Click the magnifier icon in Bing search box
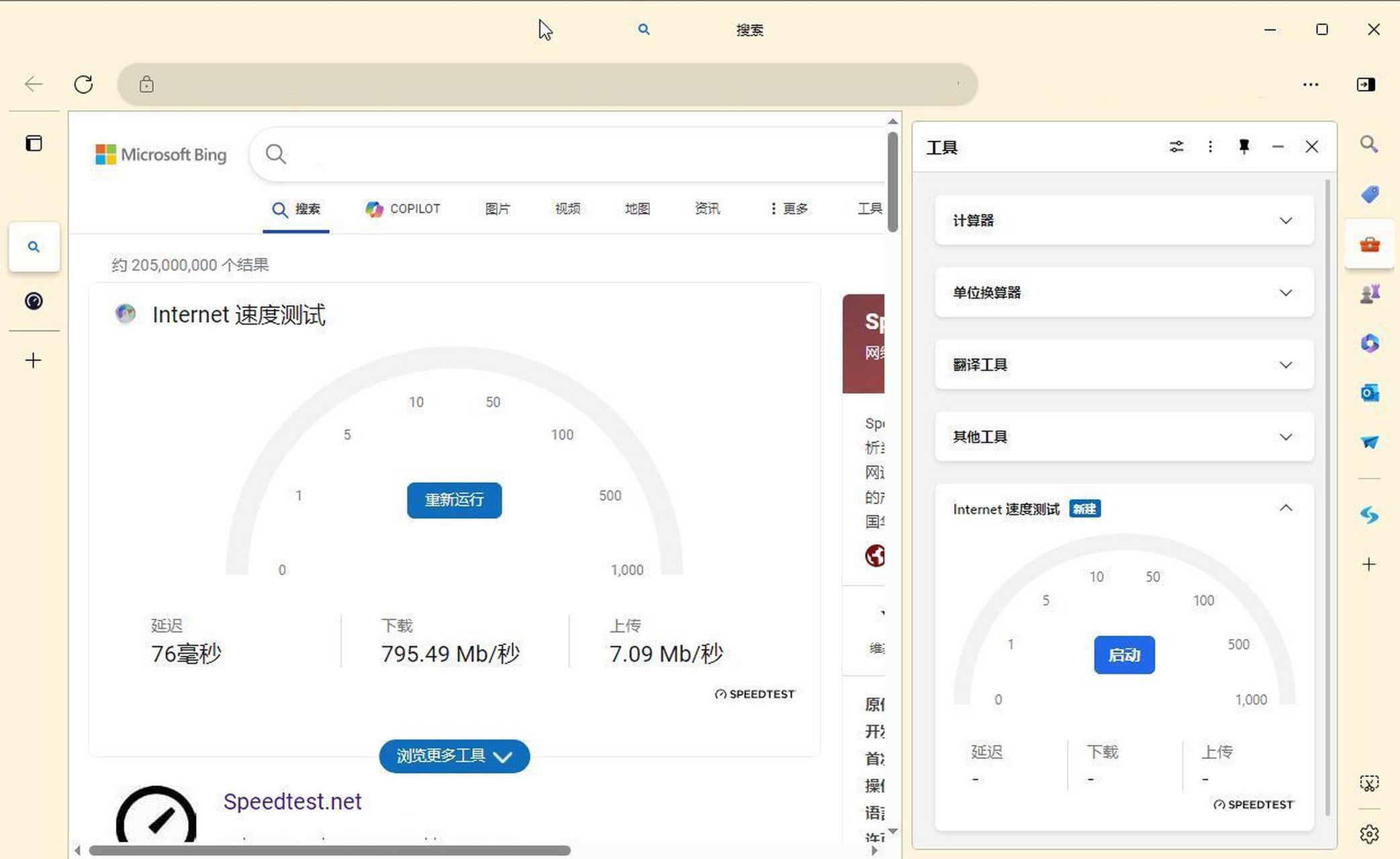This screenshot has width=1400, height=859. [276, 154]
